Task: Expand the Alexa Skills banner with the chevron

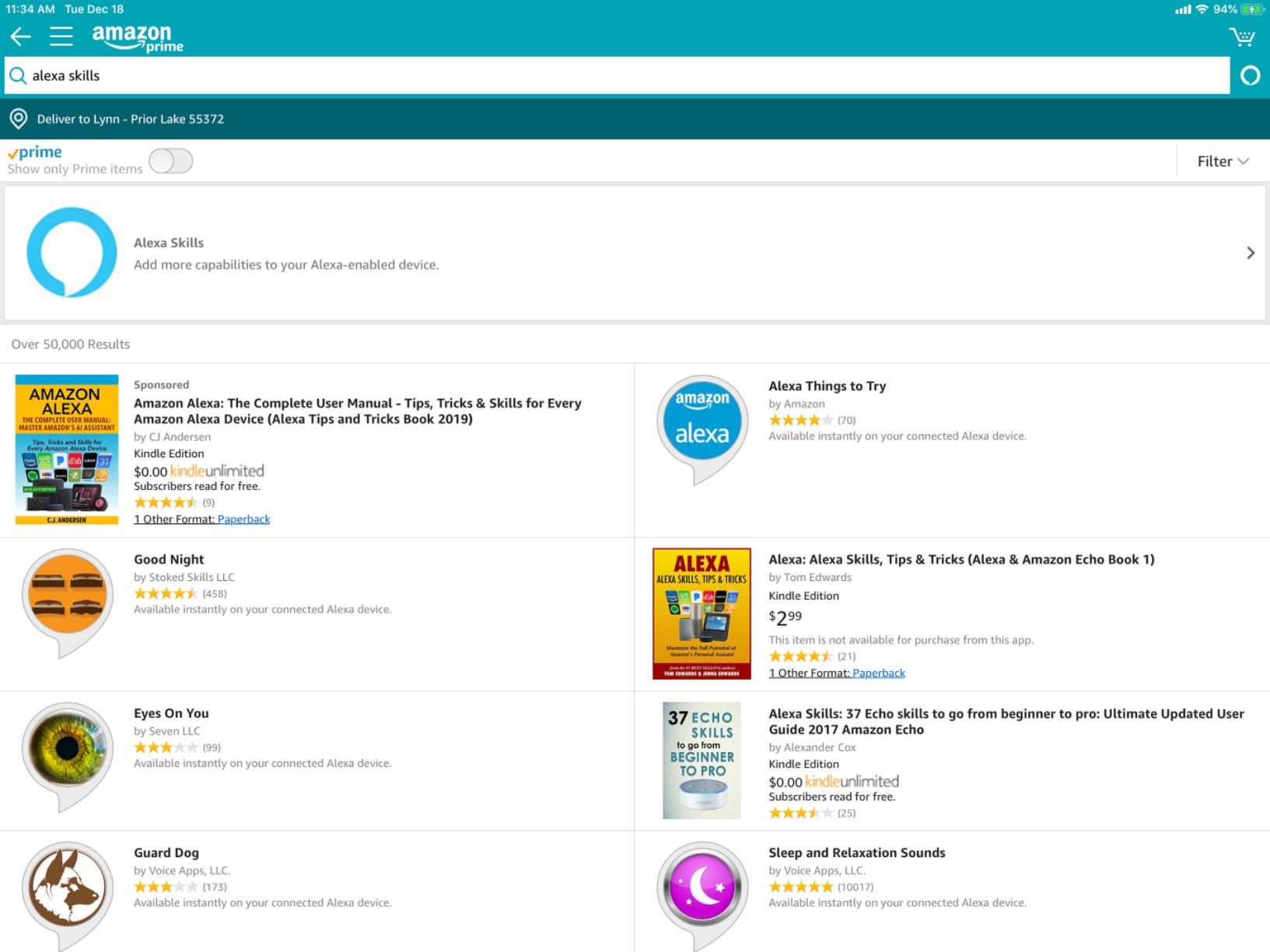Action: (x=1251, y=252)
